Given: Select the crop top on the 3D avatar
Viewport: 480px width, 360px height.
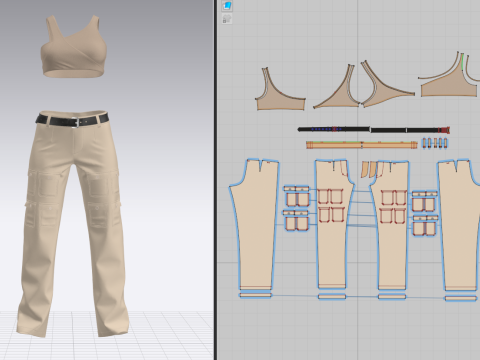Looking at the screenshot, I should coord(74,47).
